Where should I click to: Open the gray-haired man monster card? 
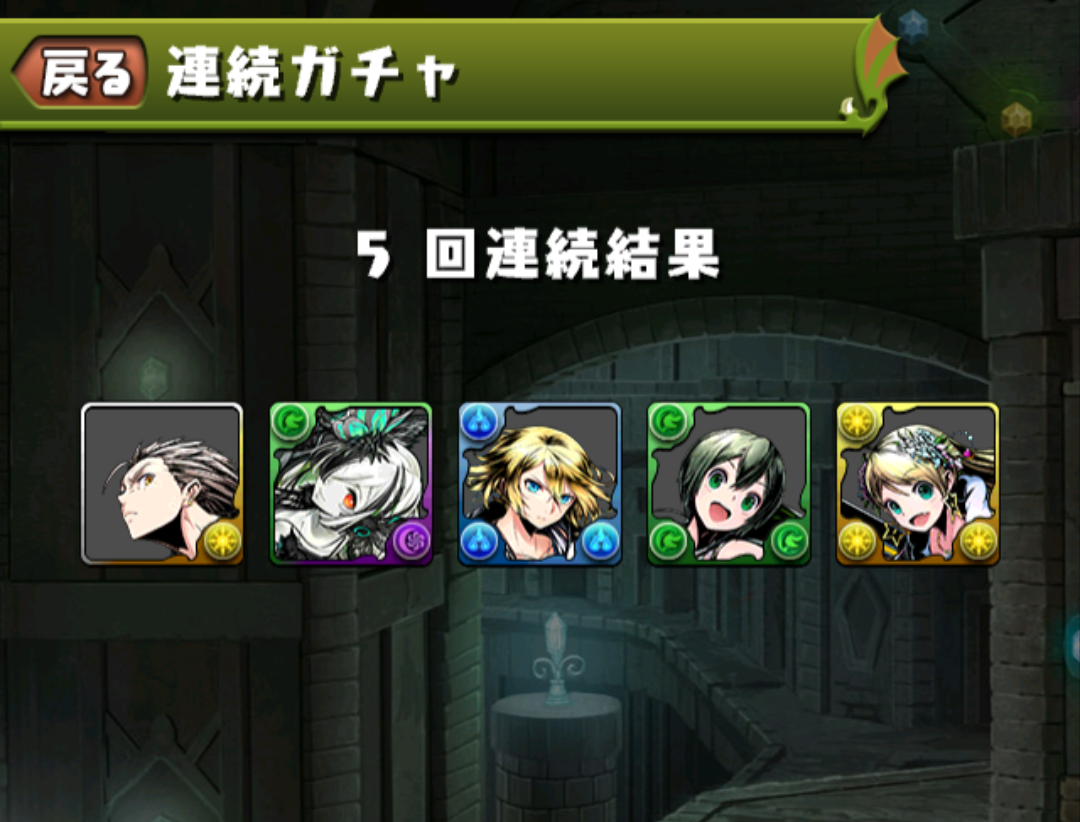[x=162, y=484]
